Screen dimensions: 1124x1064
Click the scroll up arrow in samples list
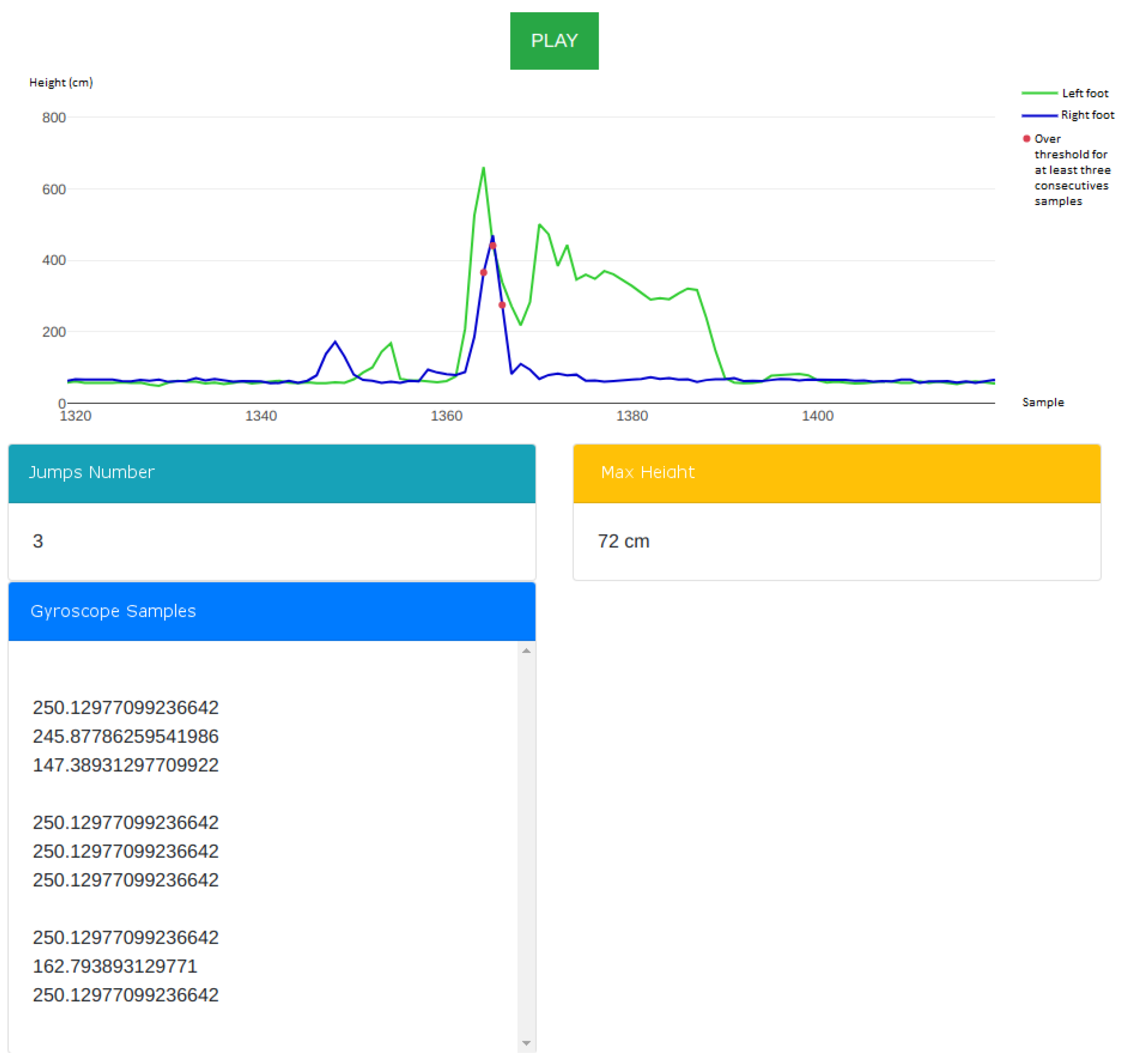pyautogui.click(x=526, y=651)
